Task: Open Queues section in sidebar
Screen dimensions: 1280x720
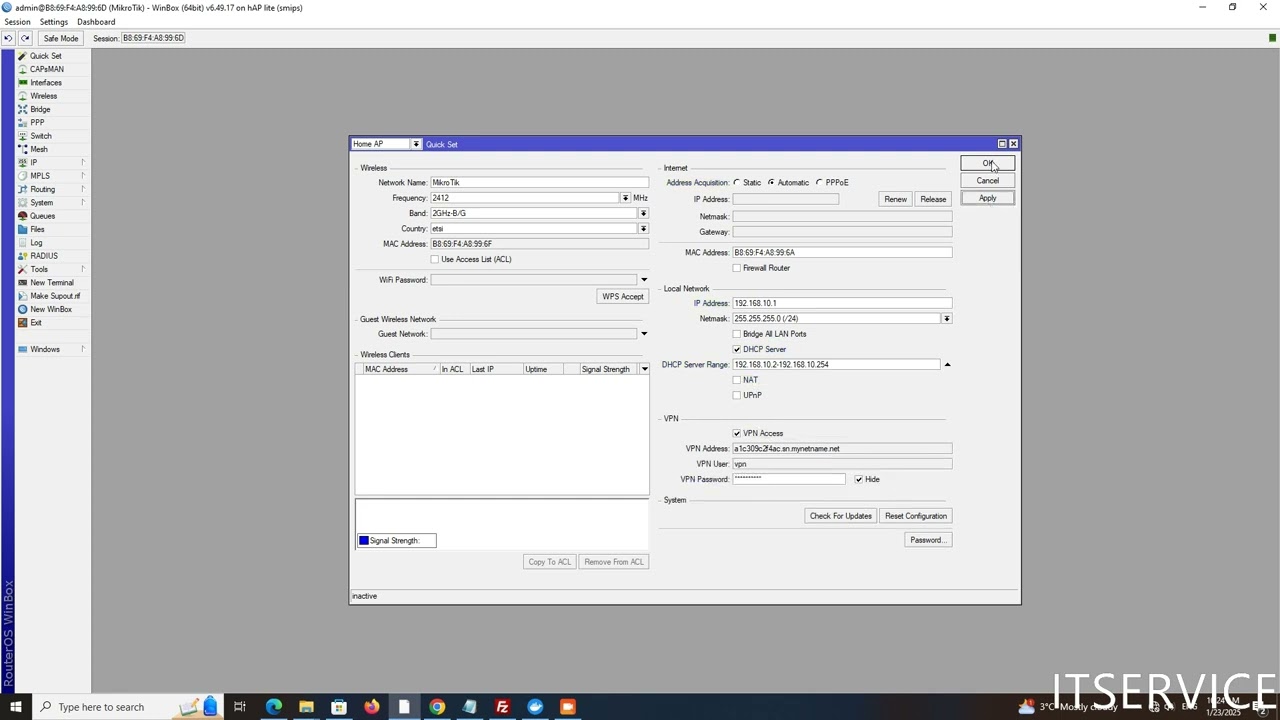Action: [42, 216]
